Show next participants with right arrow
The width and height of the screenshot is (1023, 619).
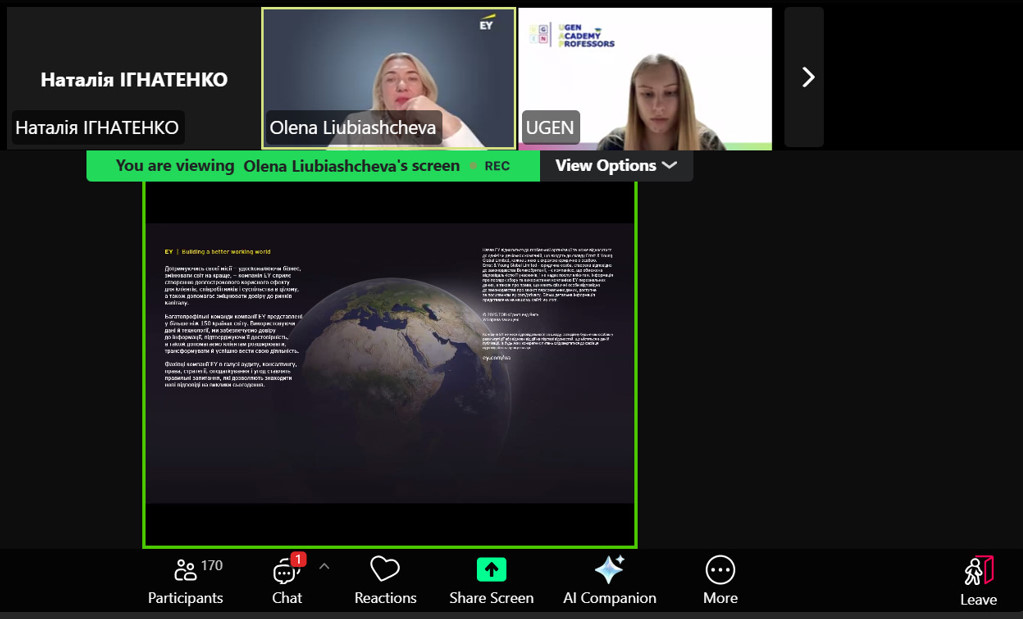808,77
